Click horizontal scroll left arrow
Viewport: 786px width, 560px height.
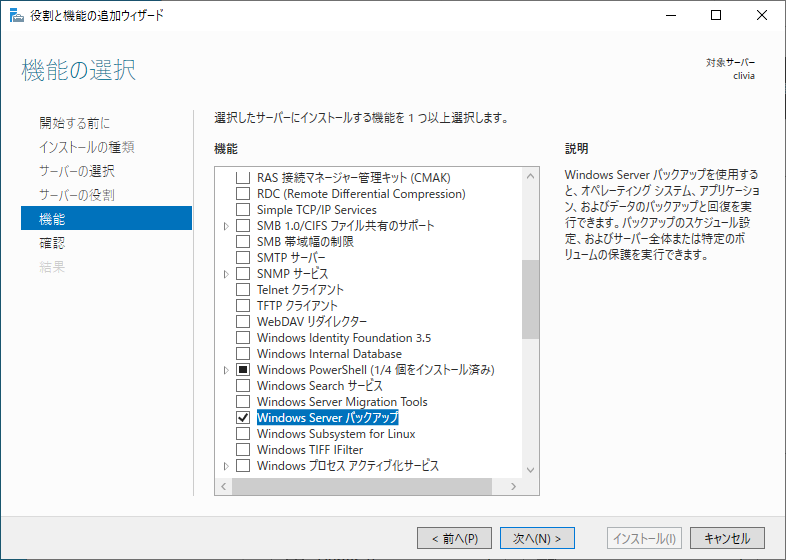point(224,486)
